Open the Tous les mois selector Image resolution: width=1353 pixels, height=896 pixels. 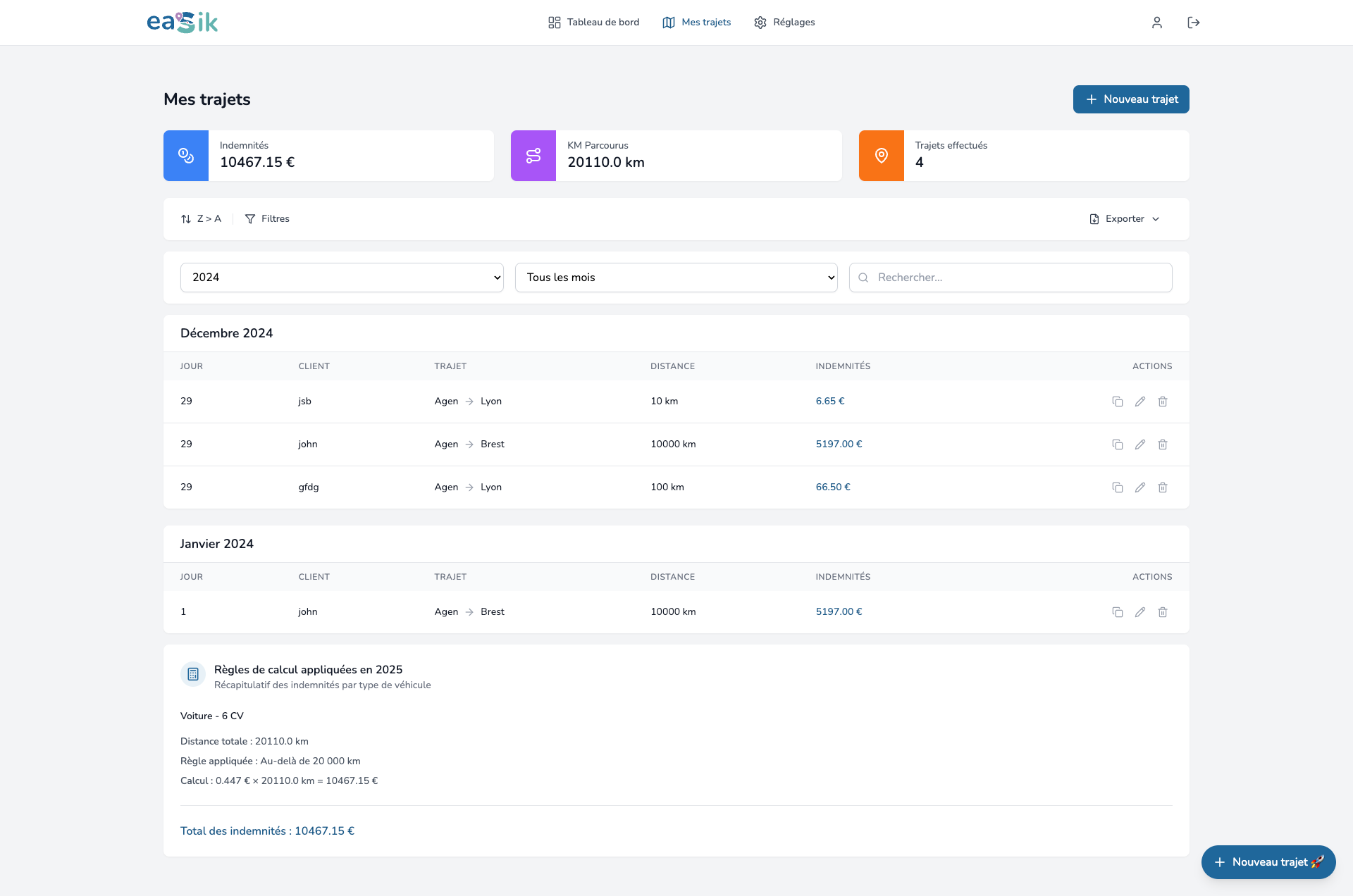coord(676,278)
